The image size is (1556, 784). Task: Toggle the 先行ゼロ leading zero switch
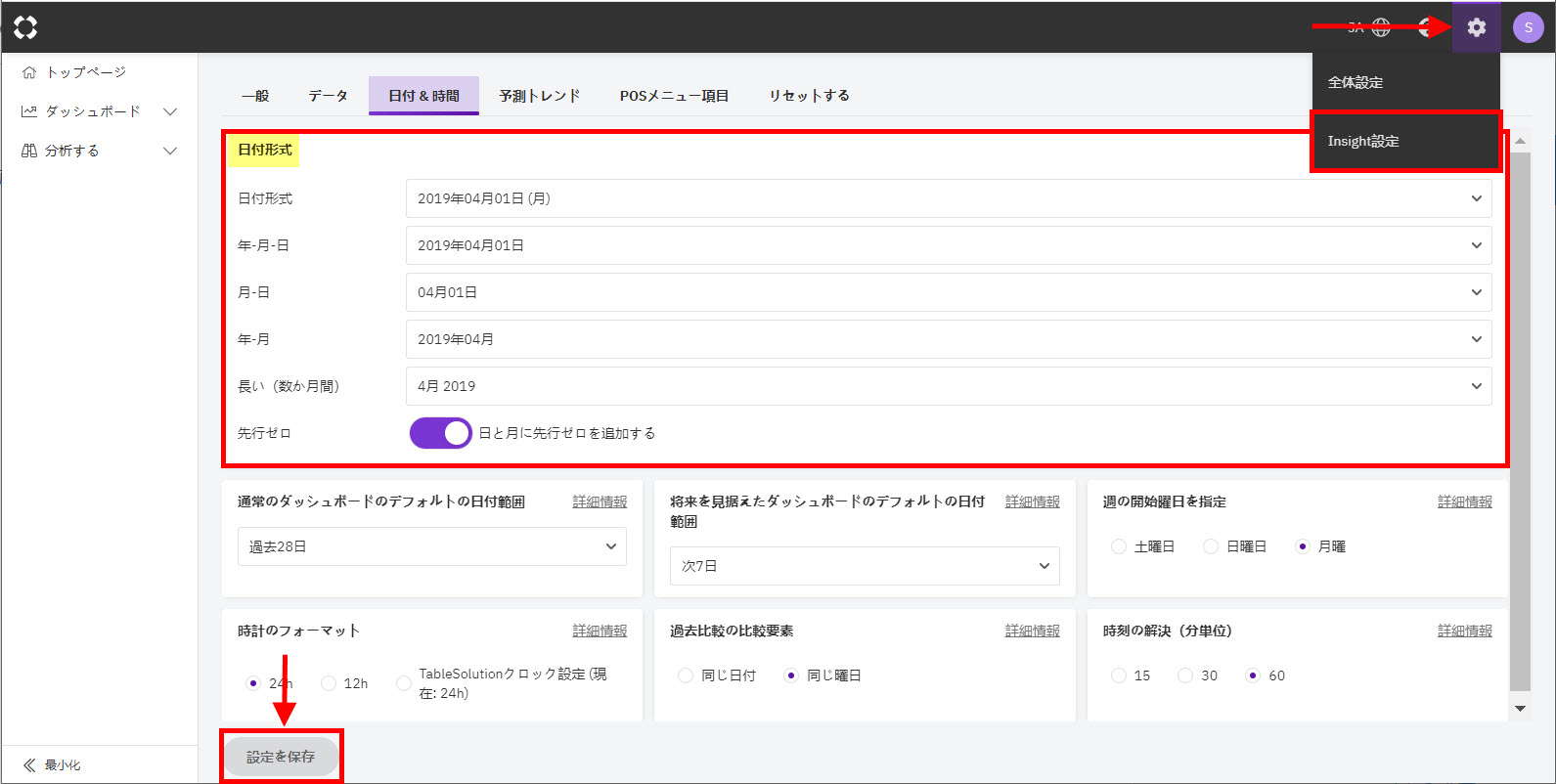click(440, 433)
